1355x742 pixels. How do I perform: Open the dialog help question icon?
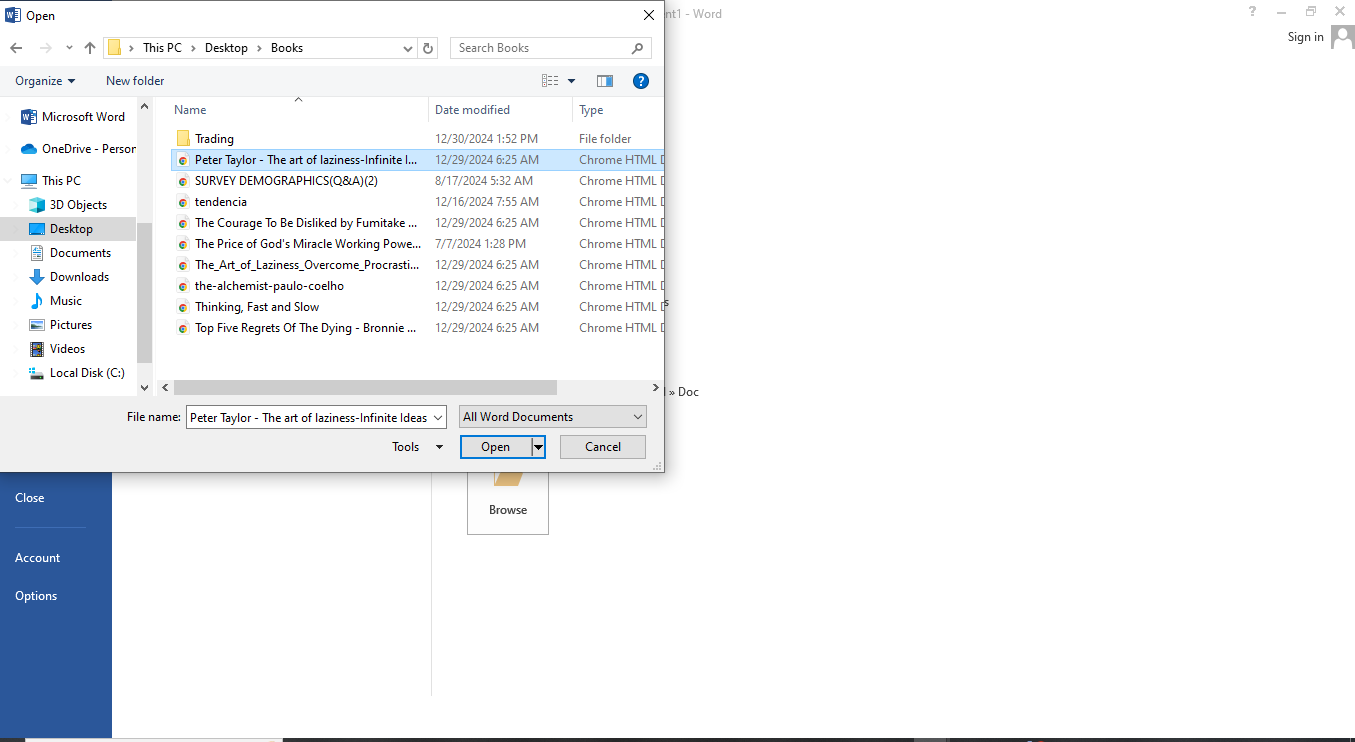click(x=641, y=81)
